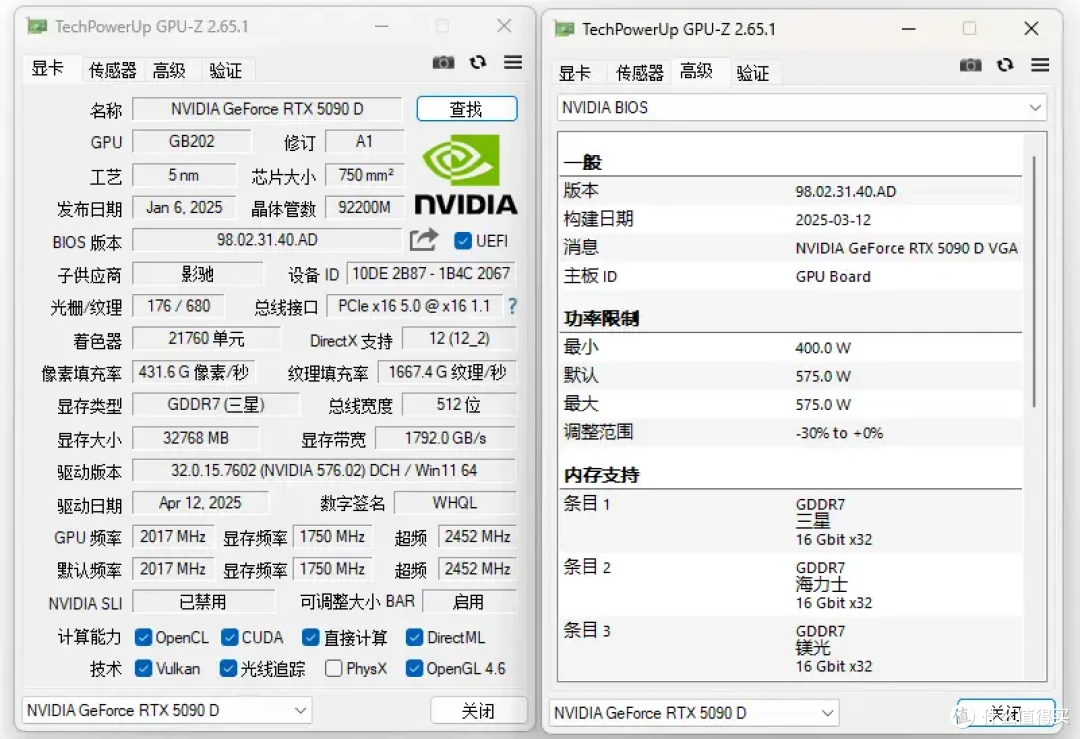Screen dimensions: 1080x739
Task: Select 传感器 tab in left window
Action: [112, 70]
